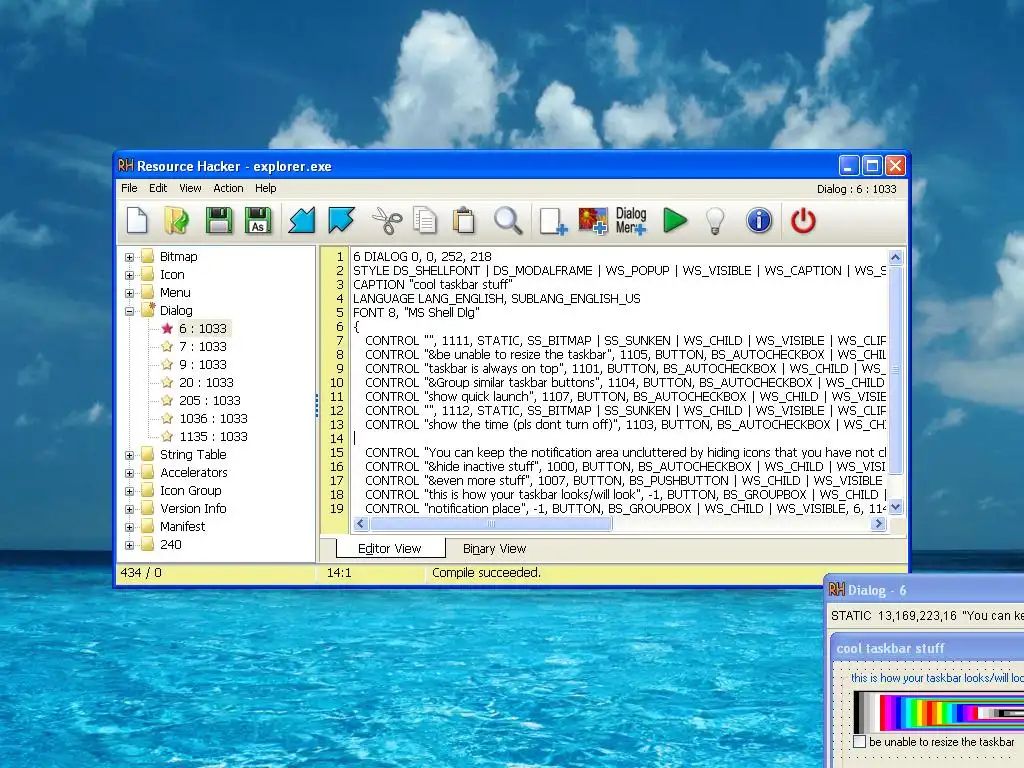Switch to the Binary View tab

pyautogui.click(x=494, y=549)
